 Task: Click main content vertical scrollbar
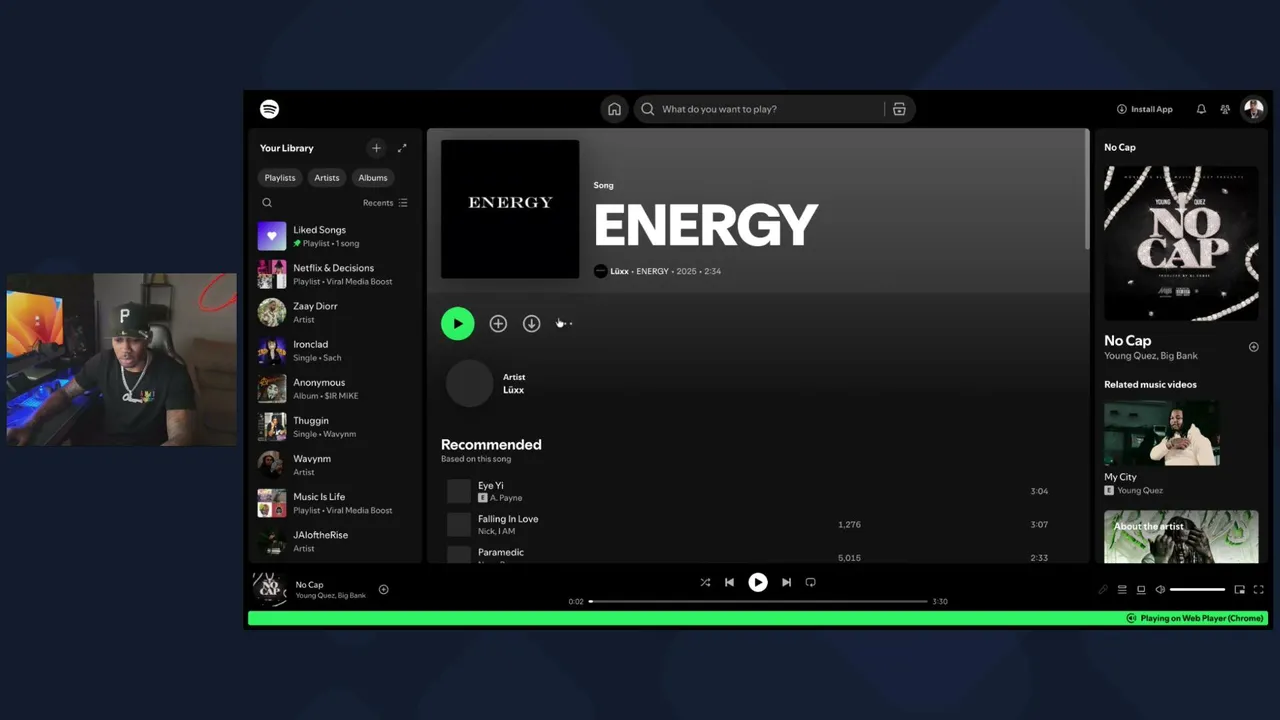pyautogui.click(x=1087, y=190)
